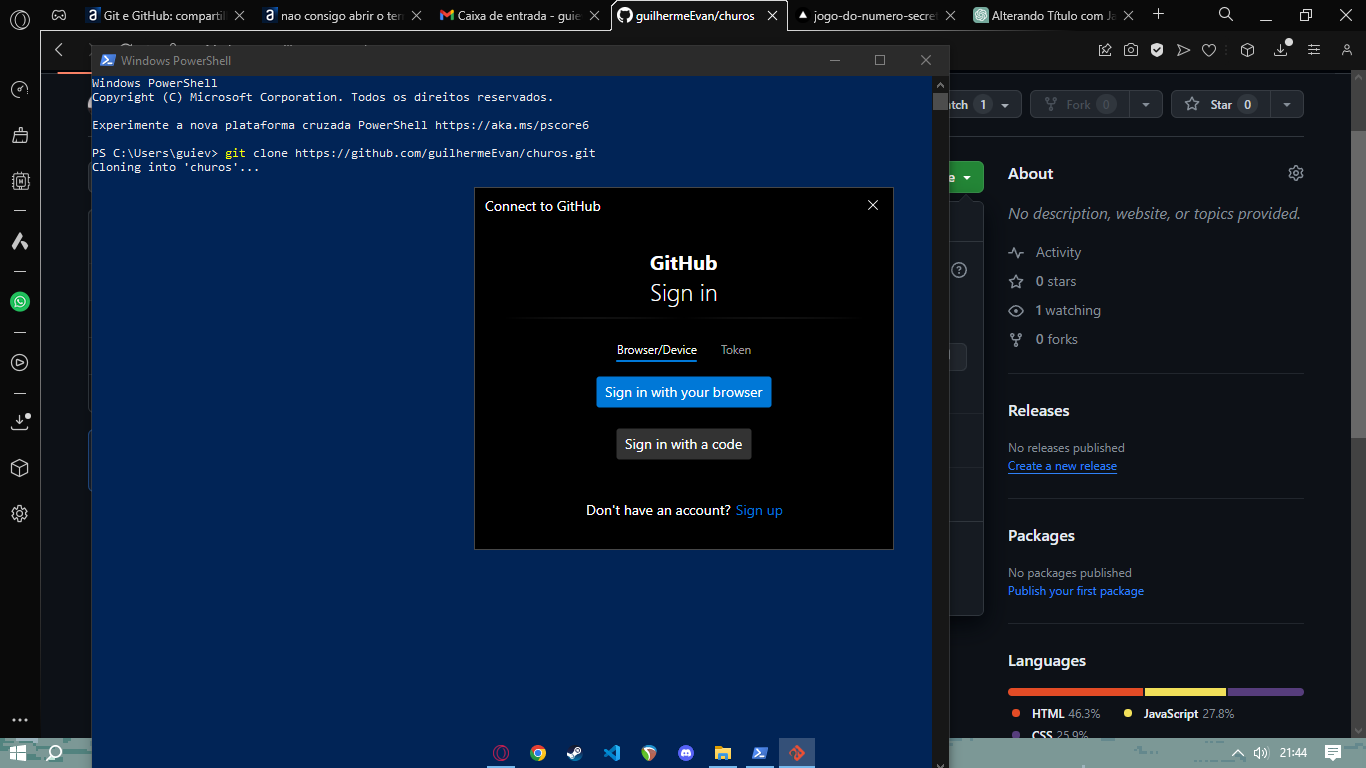
Task: Open the Activity link
Action: [1058, 252]
